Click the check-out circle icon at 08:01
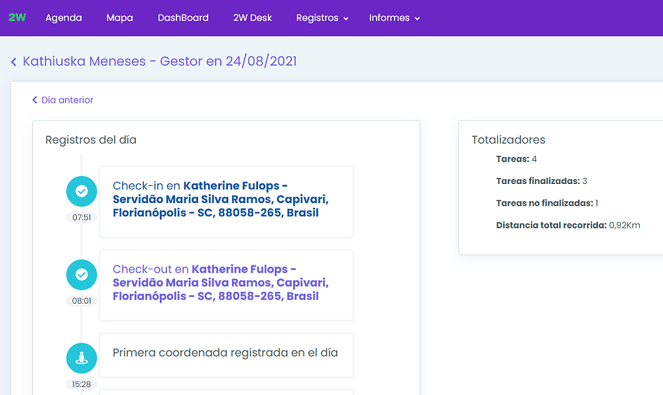 point(82,274)
